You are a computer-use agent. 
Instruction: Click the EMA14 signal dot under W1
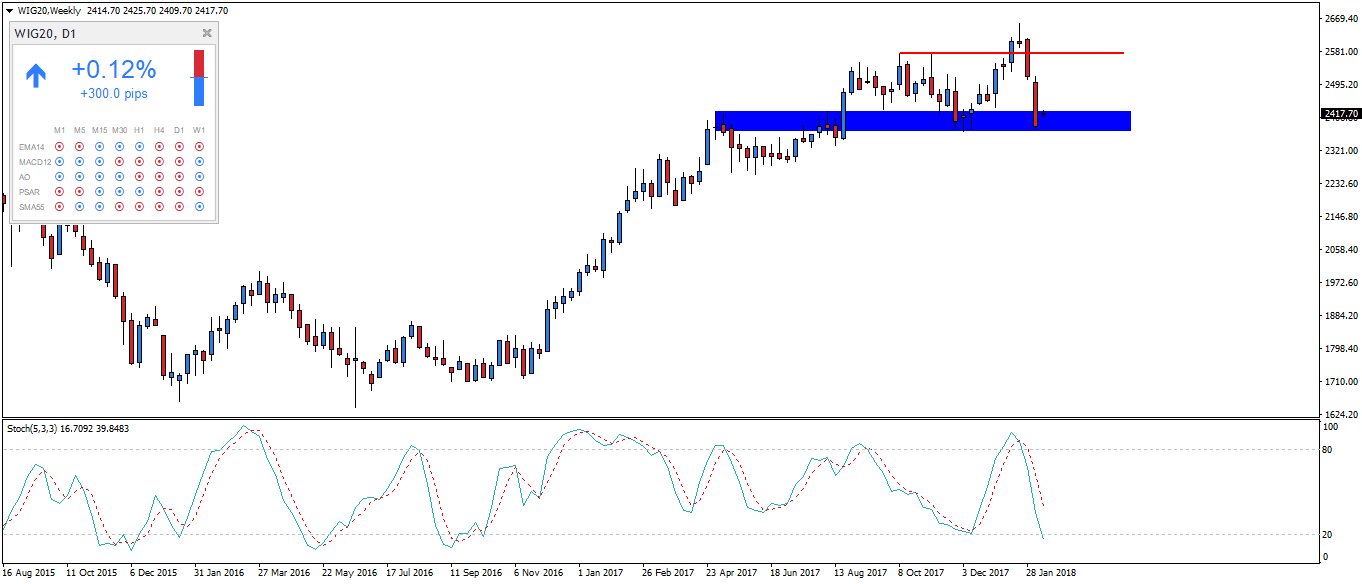pos(199,146)
